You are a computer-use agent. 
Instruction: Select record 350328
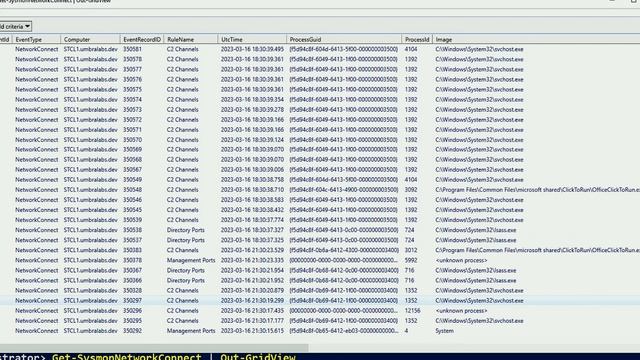(132, 291)
